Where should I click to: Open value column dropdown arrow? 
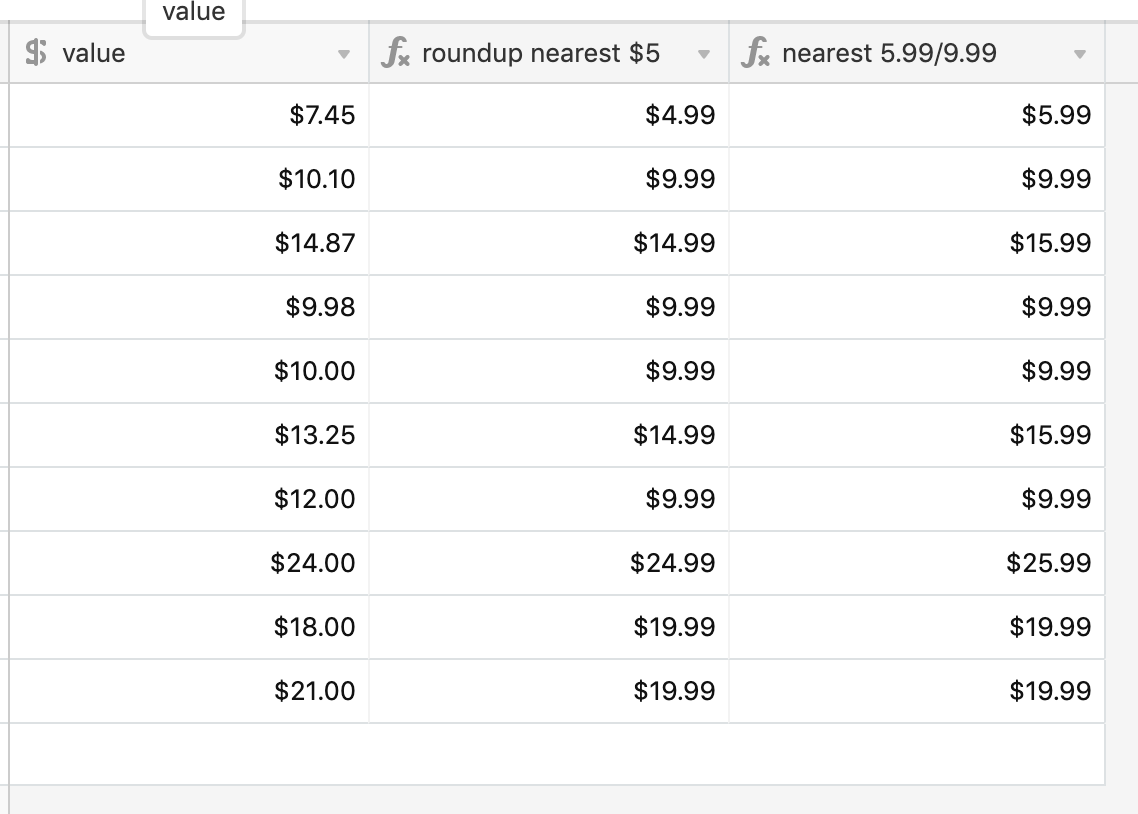tap(344, 54)
